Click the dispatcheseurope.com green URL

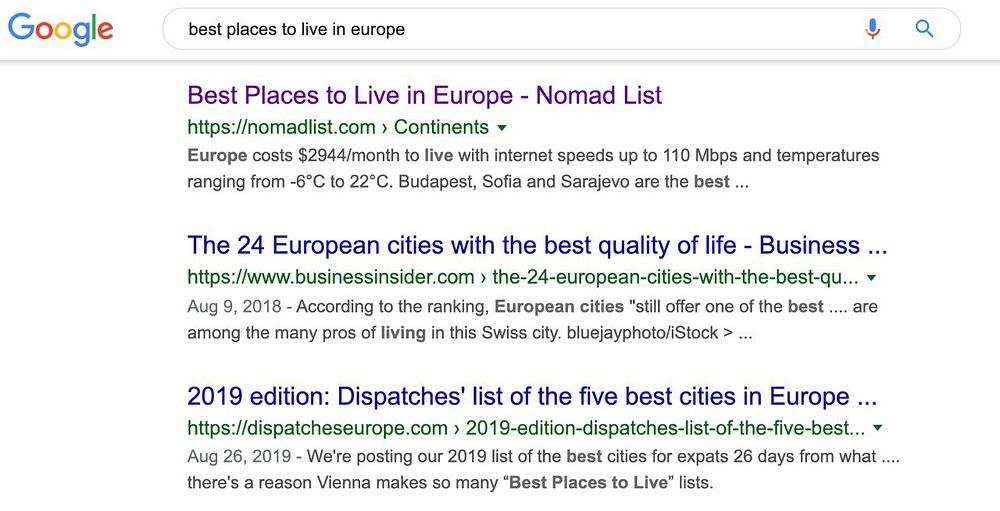point(317,428)
